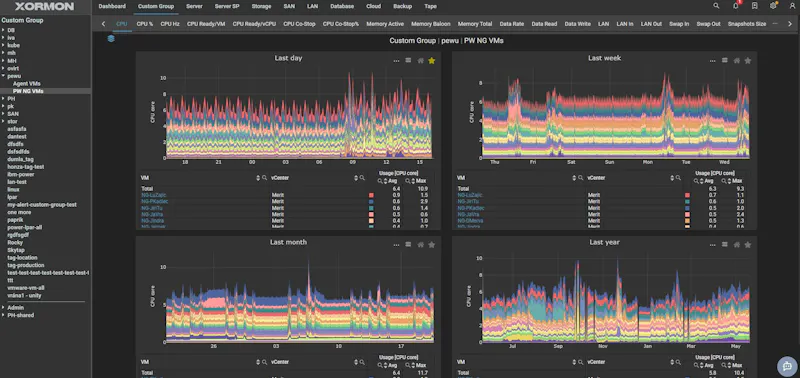This screenshot has height=378, width=800.
Task: Expand the SAN group in the tree
Action: coord(3,114)
